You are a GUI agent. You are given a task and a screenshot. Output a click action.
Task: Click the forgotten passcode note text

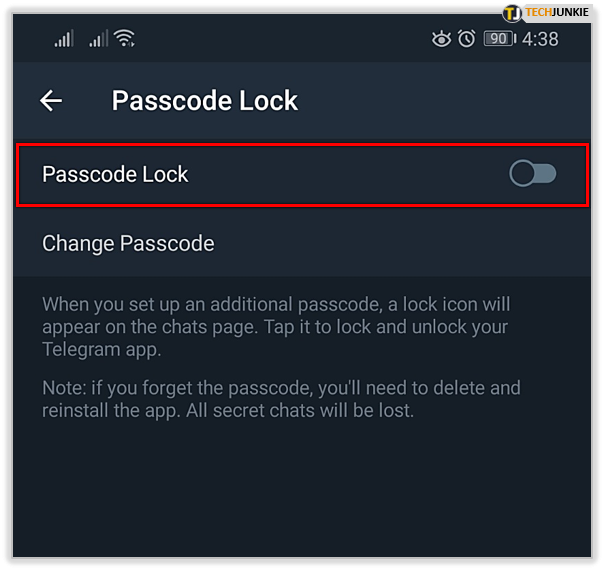click(281, 399)
